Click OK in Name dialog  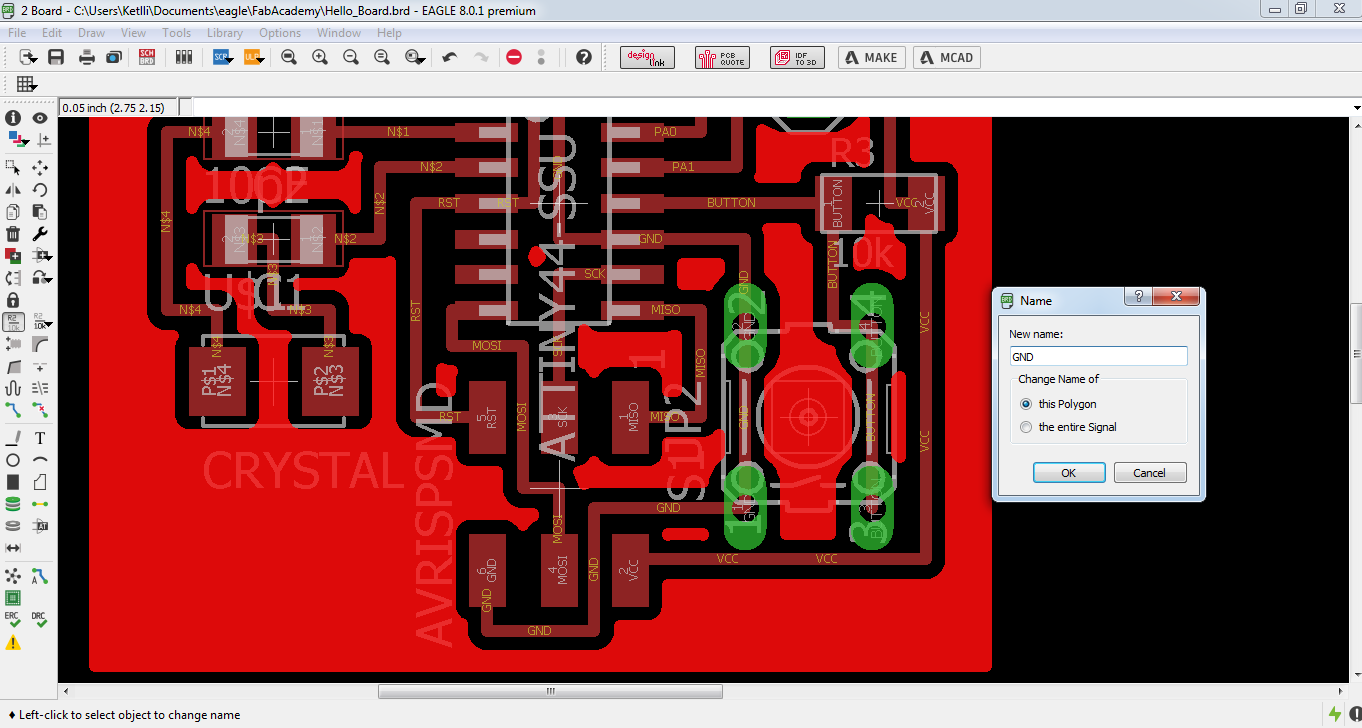pyautogui.click(x=1068, y=473)
